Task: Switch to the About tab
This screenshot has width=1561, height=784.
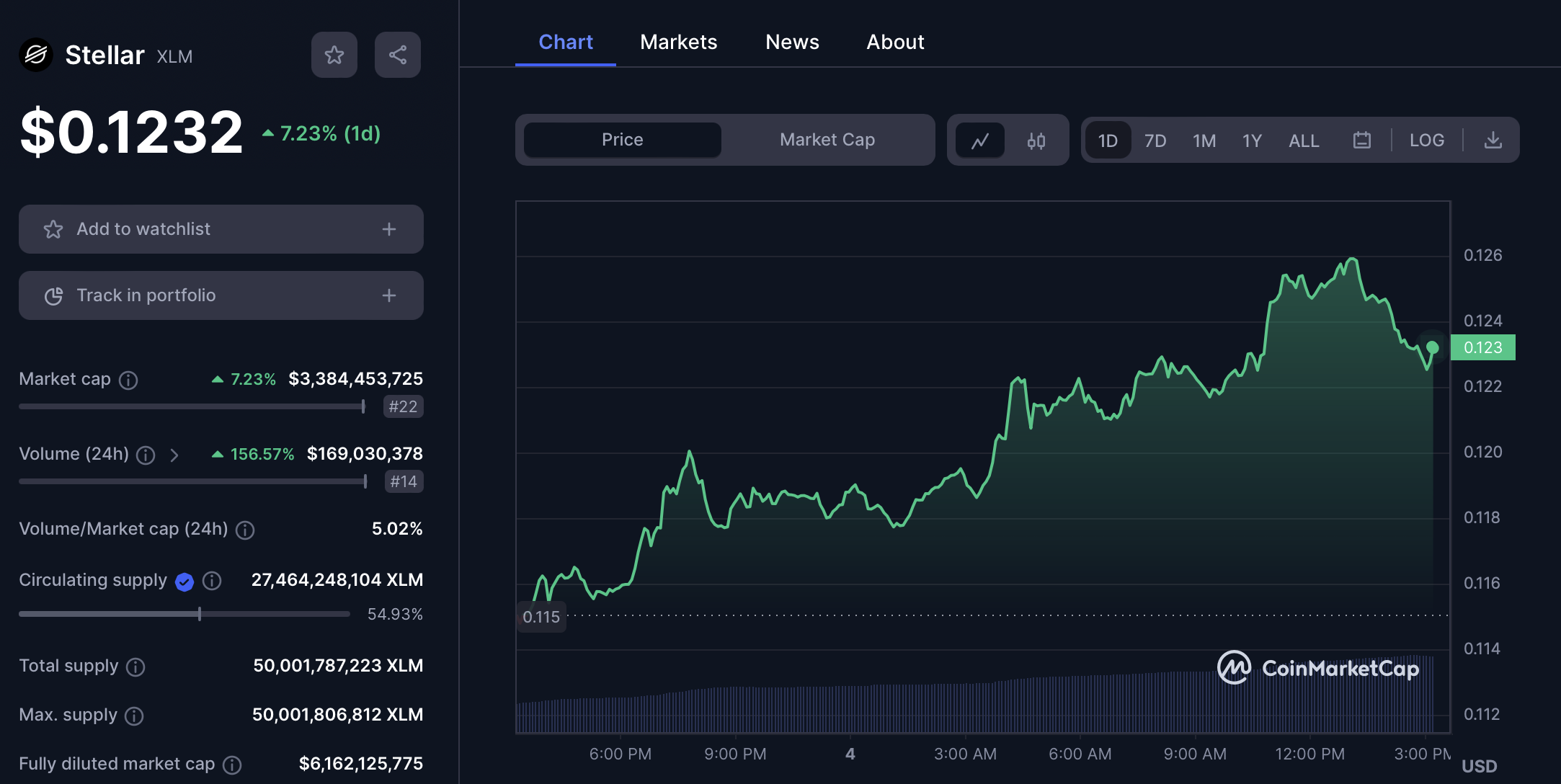Action: coord(895,42)
